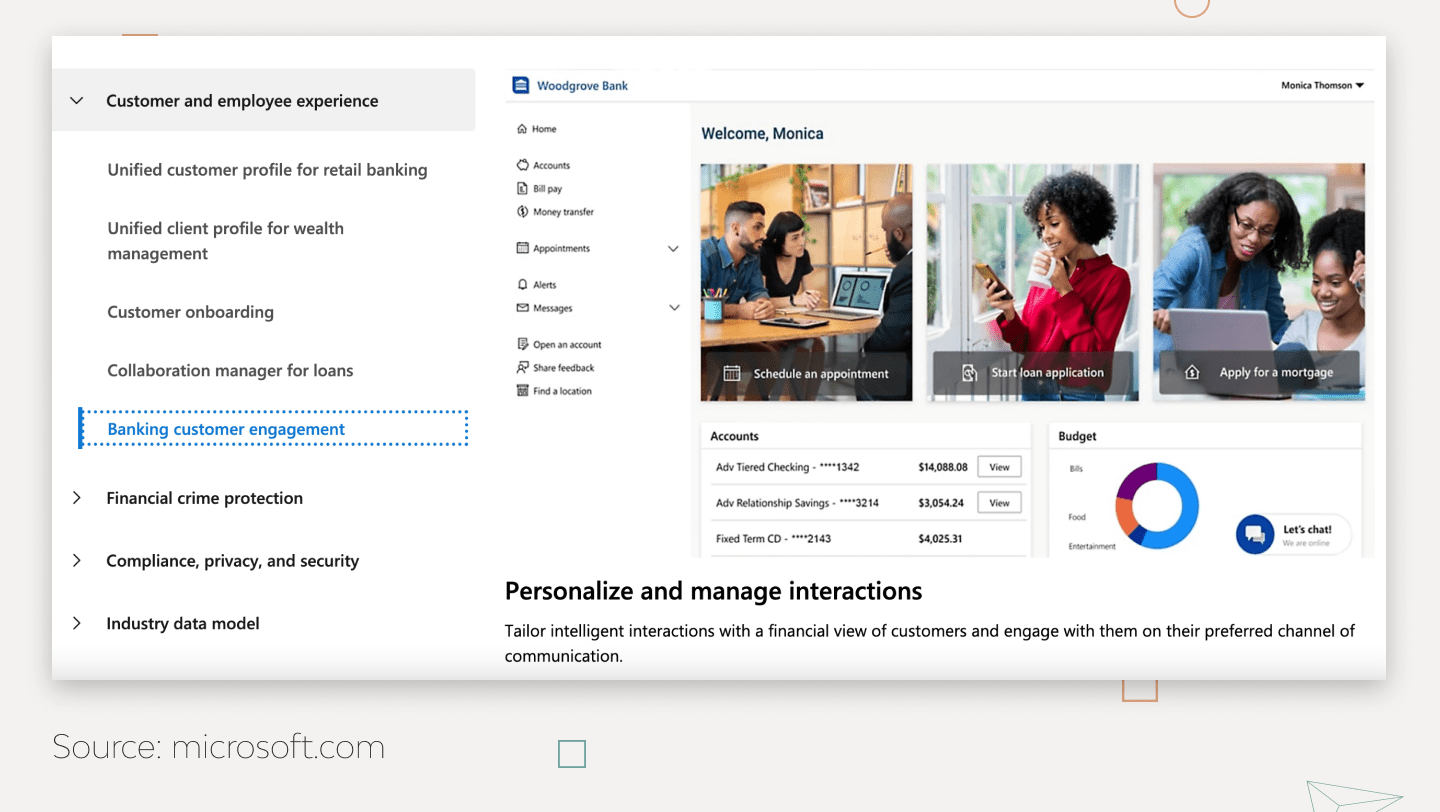Select Unified customer profile for retail banking
The width and height of the screenshot is (1440, 812).
pyautogui.click(x=267, y=170)
